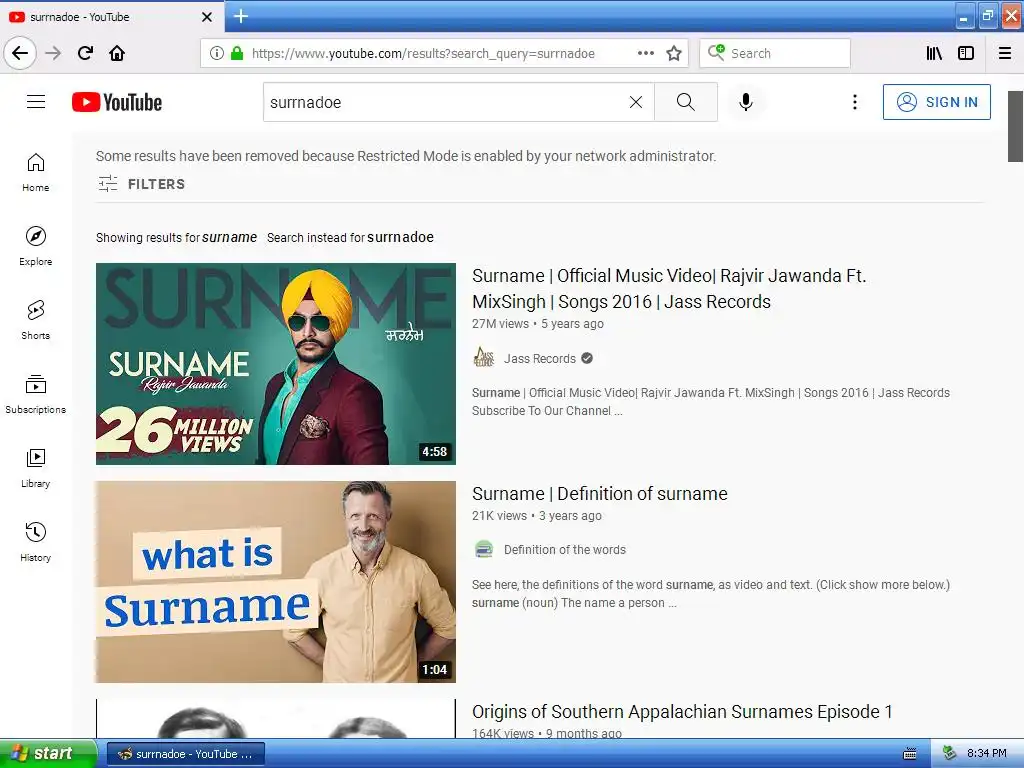Open the Firefox hamburger menu
Image resolution: width=1024 pixels, height=768 pixels.
click(x=1004, y=53)
